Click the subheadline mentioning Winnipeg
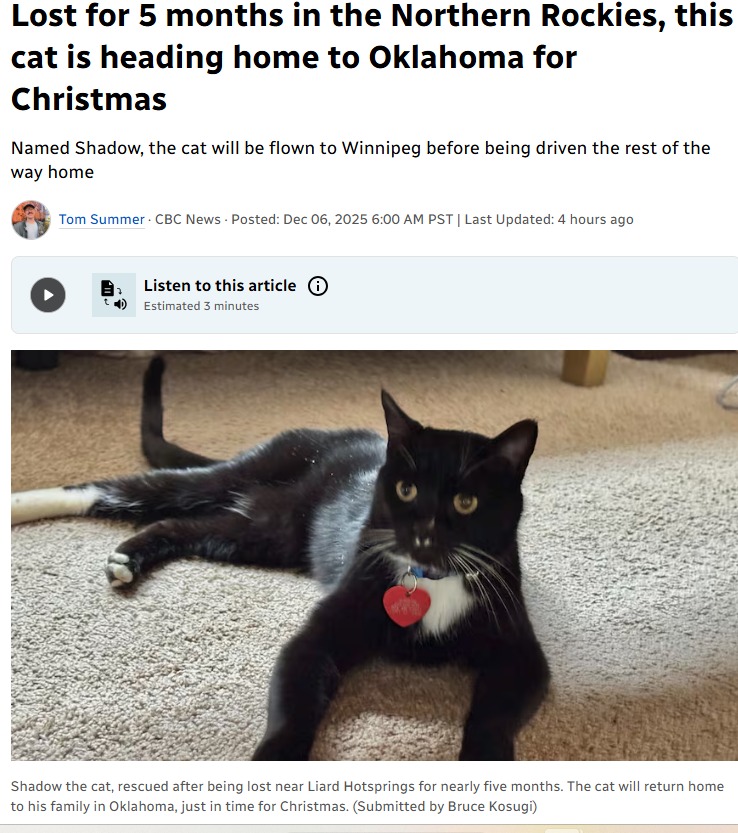Image resolution: width=738 pixels, height=833 pixels. (360, 160)
